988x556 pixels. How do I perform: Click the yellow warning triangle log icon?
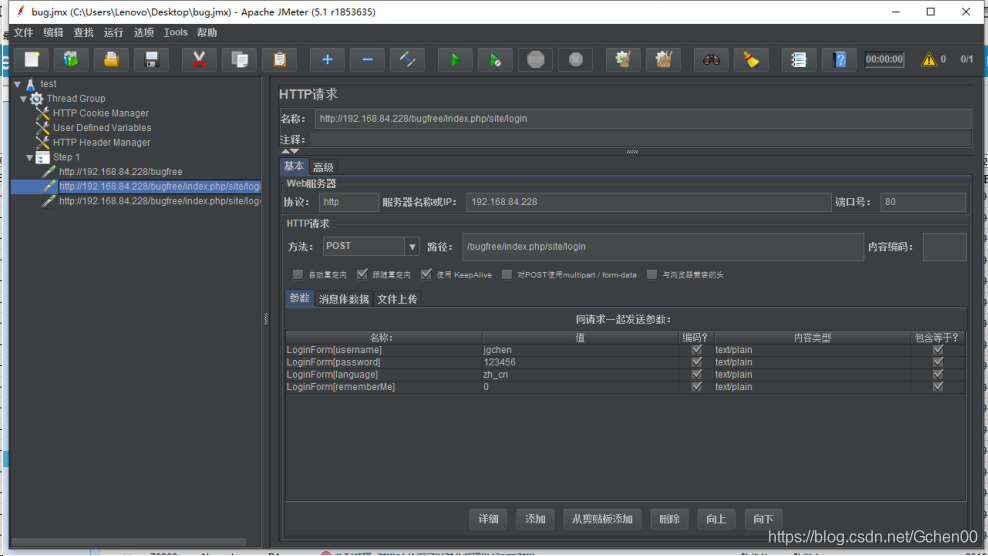pyautogui.click(x=929, y=59)
